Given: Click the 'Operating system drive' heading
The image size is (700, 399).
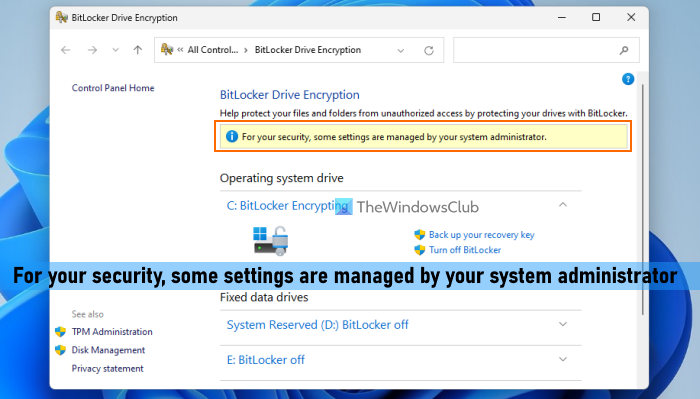Looking at the screenshot, I should click(x=282, y=178).
